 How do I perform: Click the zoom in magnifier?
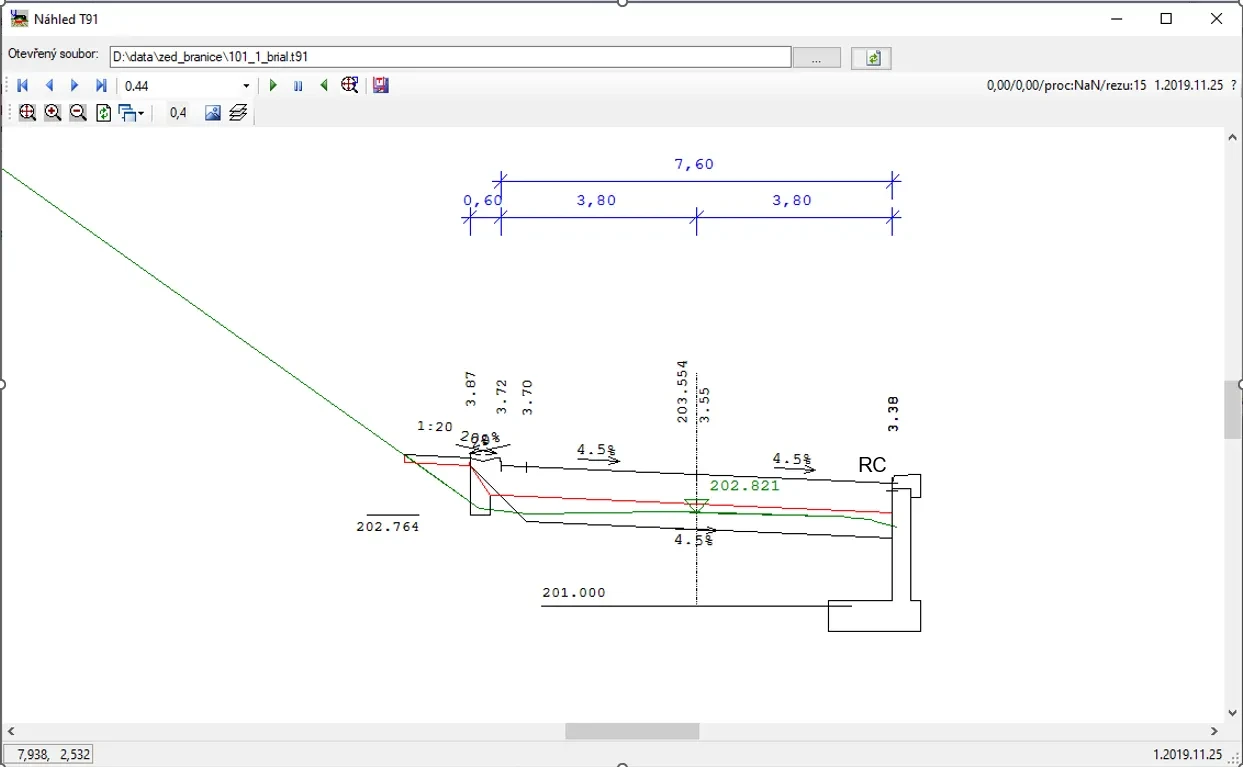pos(53,113)
